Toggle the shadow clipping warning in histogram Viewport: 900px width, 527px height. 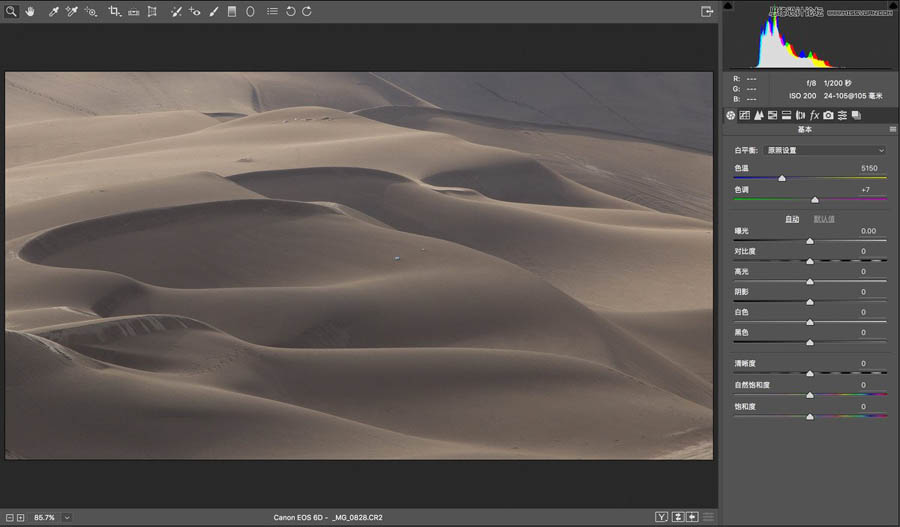(x=728, y=6)
